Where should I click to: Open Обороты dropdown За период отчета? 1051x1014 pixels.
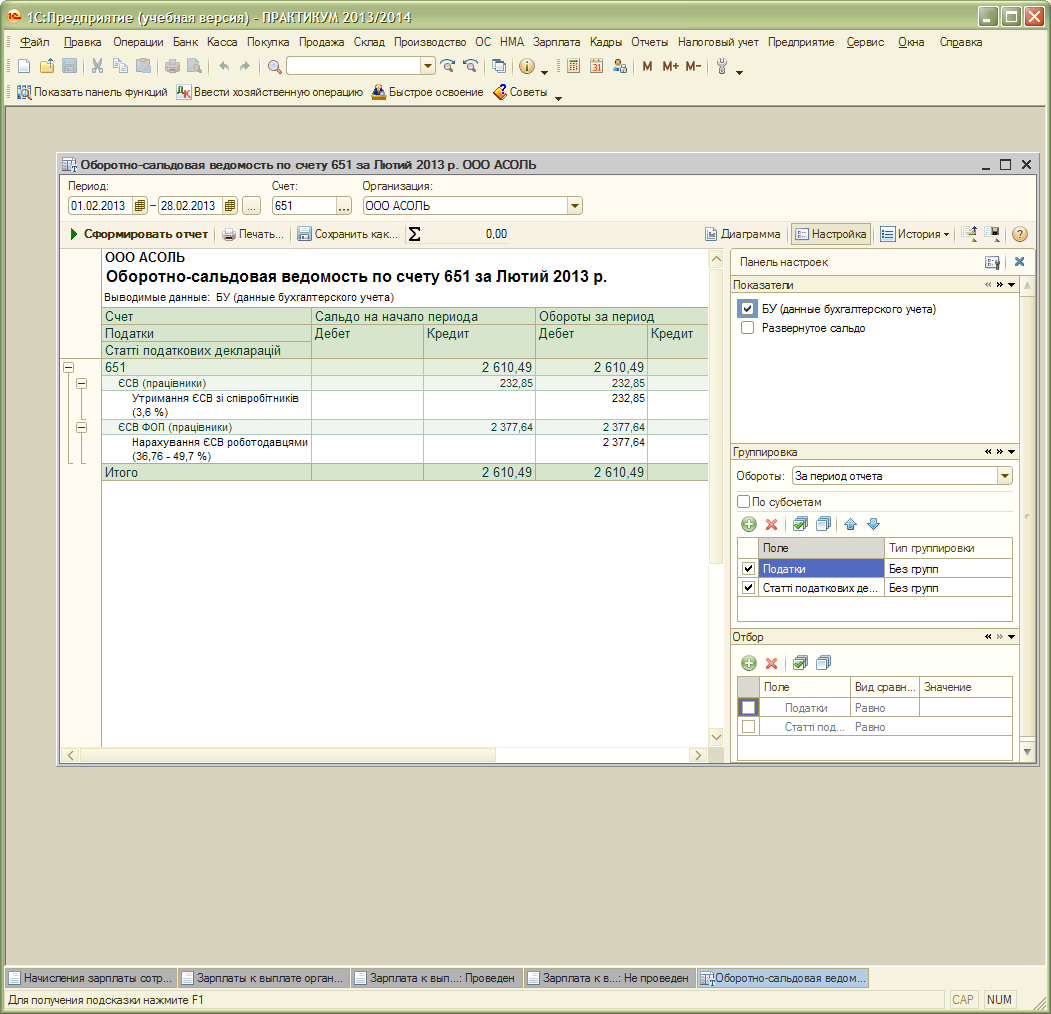(x=1004, y=476)
